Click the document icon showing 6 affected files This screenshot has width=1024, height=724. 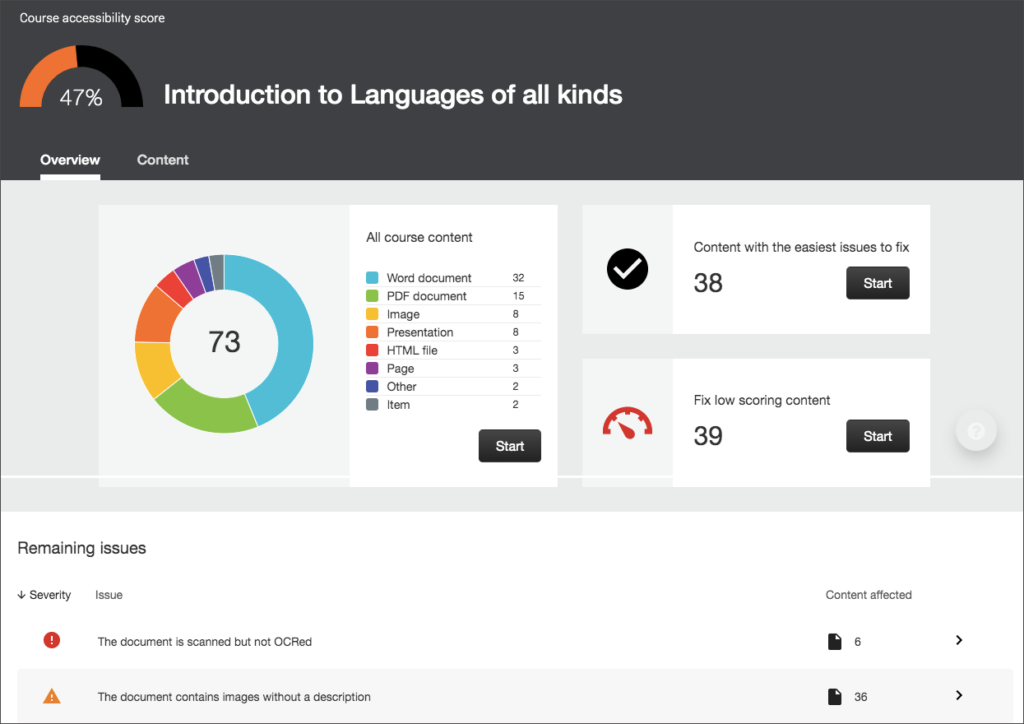click(x=836, y=640)
